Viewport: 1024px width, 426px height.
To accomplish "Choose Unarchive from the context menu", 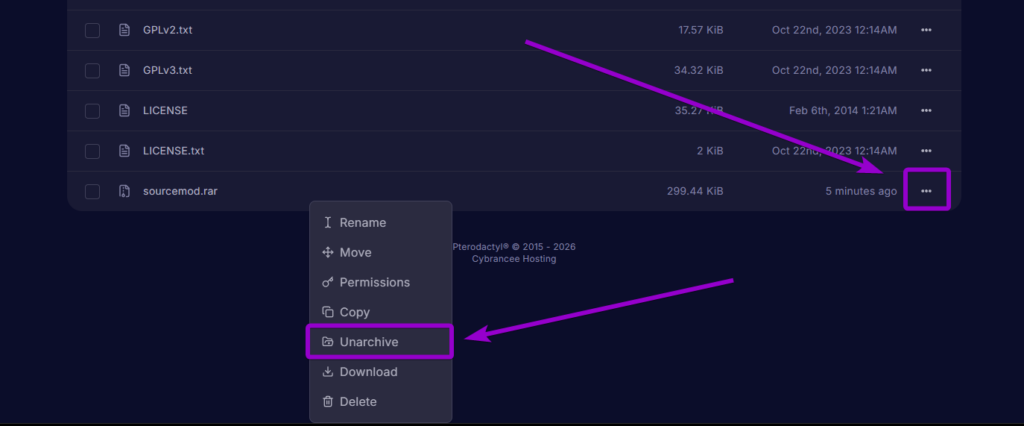I will pos(369,342).
